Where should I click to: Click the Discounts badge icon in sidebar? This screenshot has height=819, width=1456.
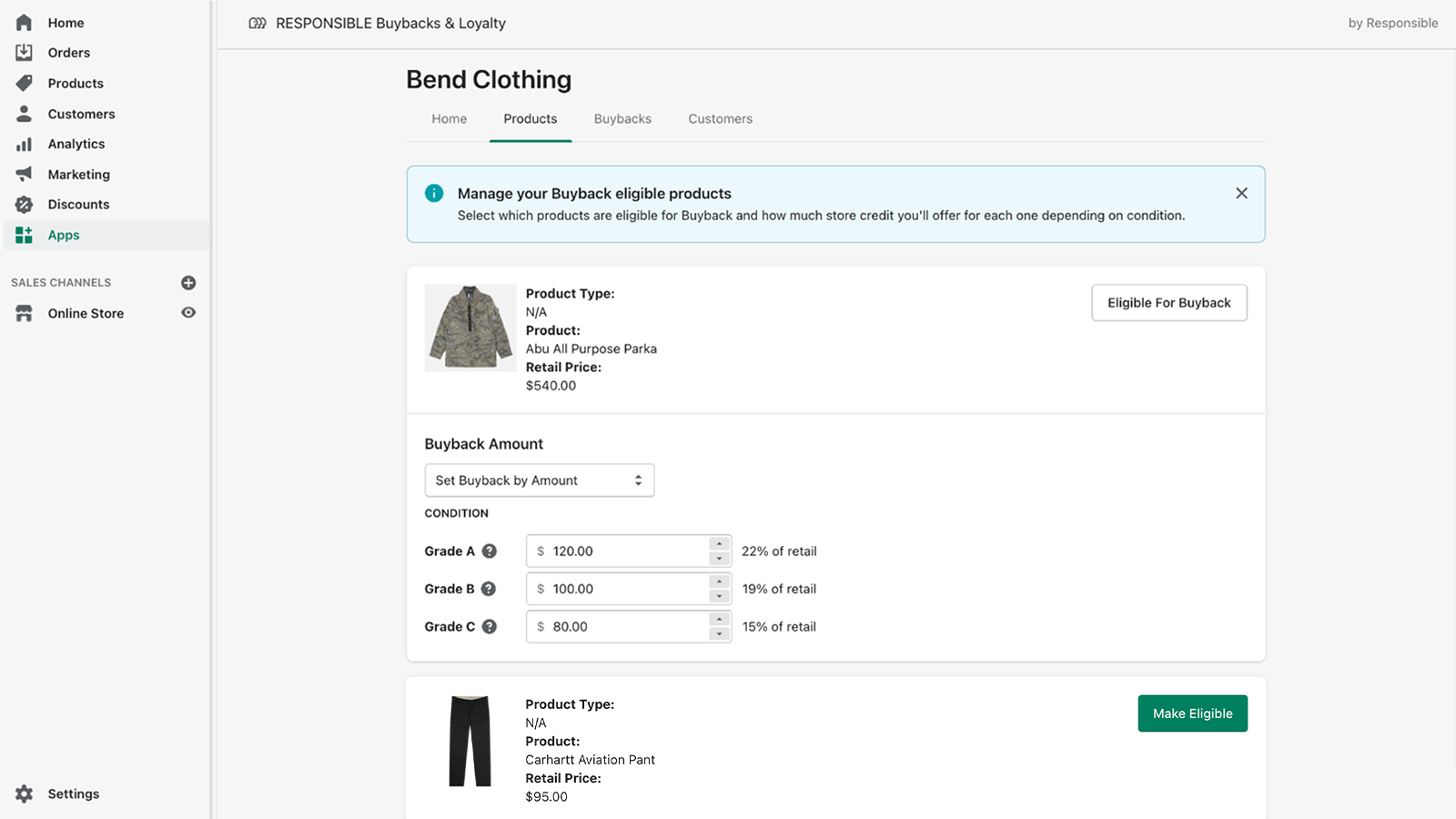25,205
